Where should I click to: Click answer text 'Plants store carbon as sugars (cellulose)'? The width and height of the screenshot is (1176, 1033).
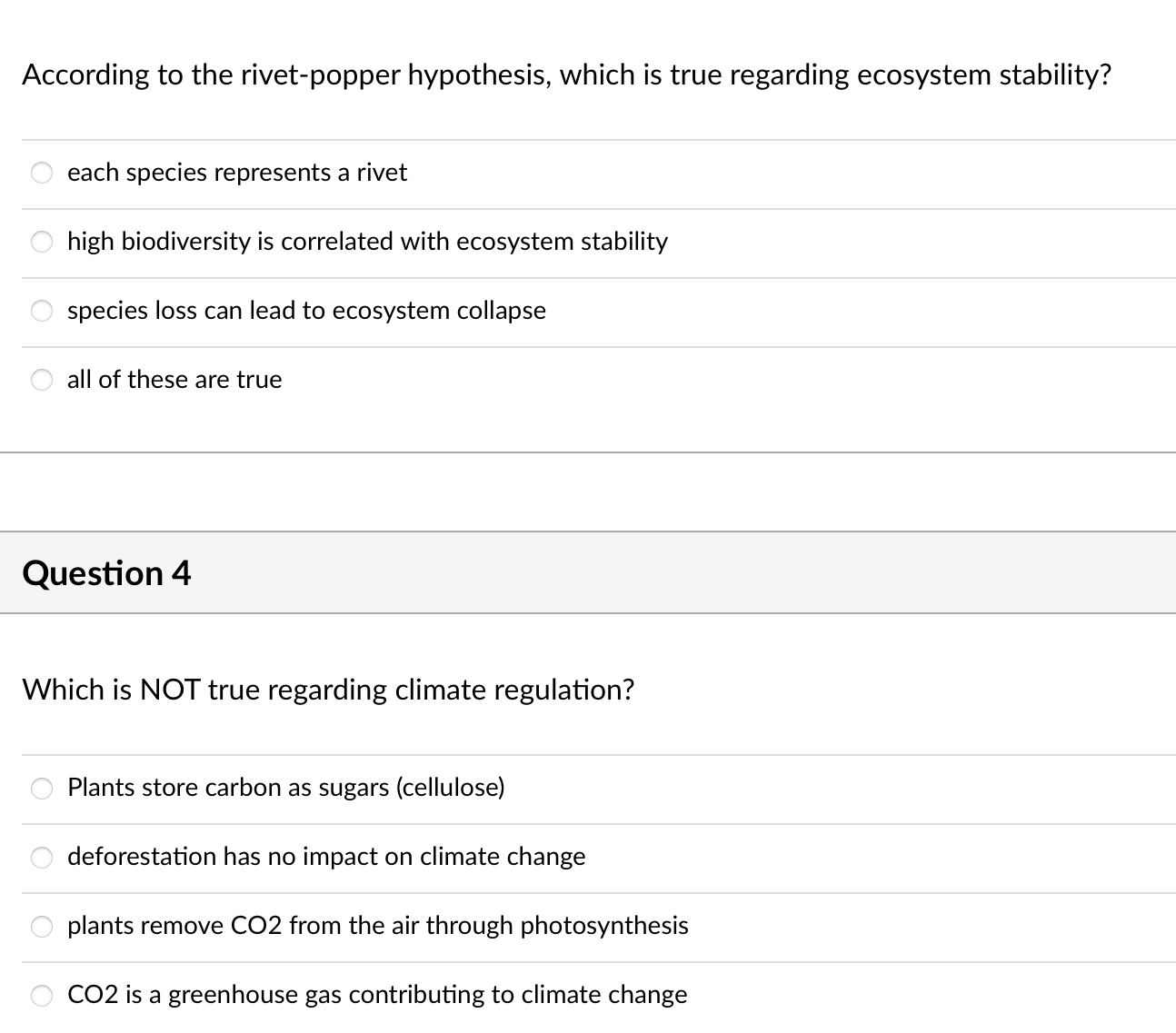[x=286, y=788]
